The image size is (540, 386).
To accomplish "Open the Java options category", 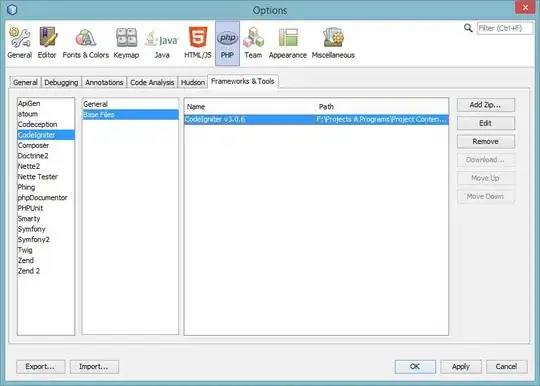I will (162, 43).
